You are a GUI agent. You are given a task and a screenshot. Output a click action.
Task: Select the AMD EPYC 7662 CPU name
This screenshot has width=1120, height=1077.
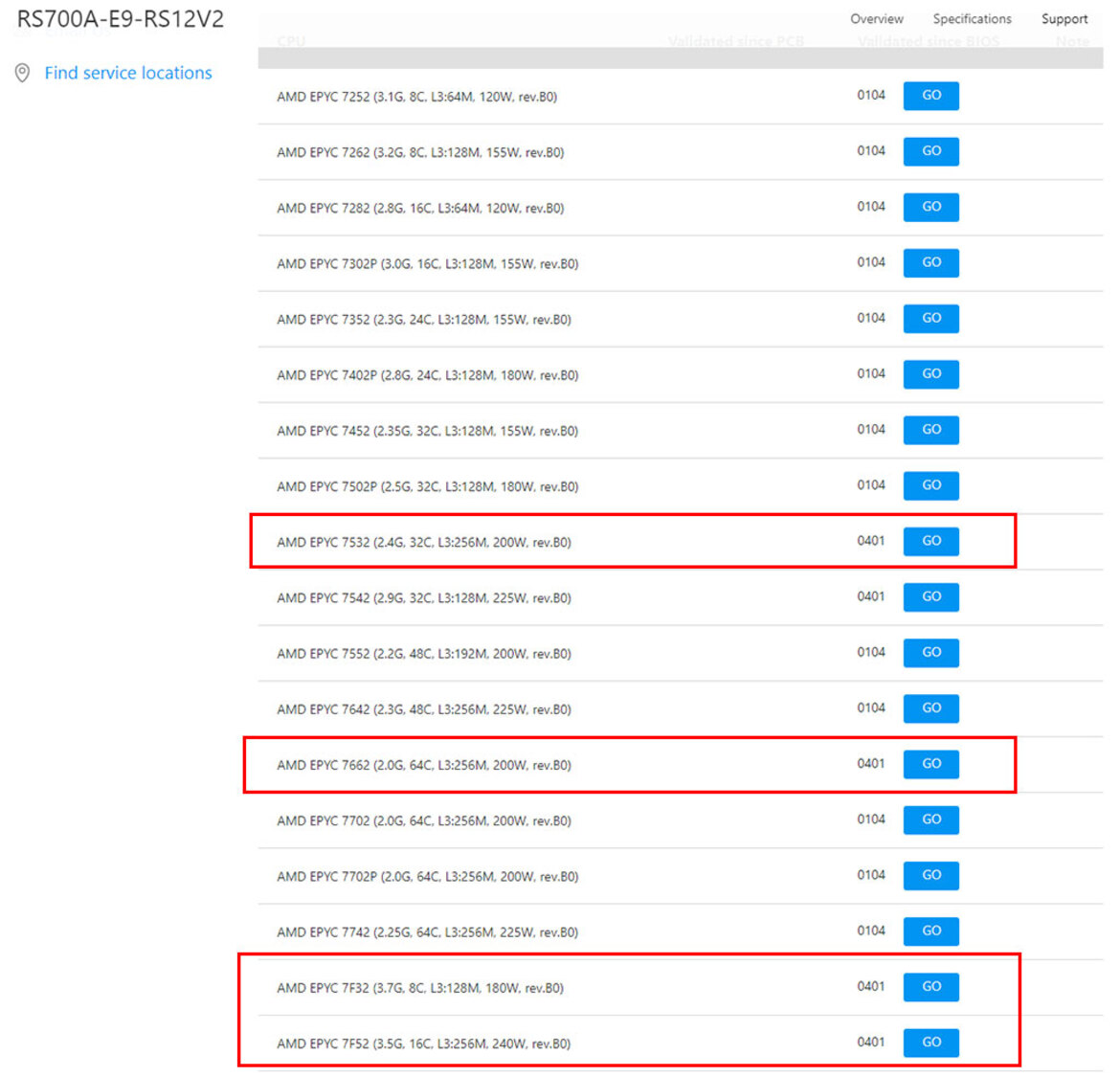(x=424, y=766)
